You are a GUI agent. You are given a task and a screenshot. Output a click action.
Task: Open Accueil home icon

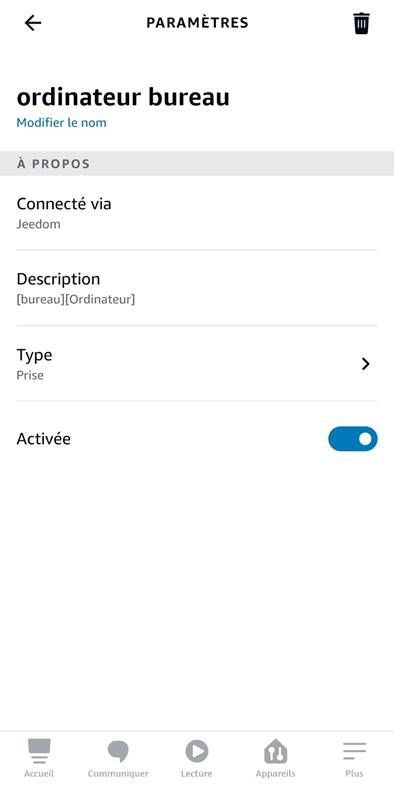pyautogui.click(x=39, y=751)
